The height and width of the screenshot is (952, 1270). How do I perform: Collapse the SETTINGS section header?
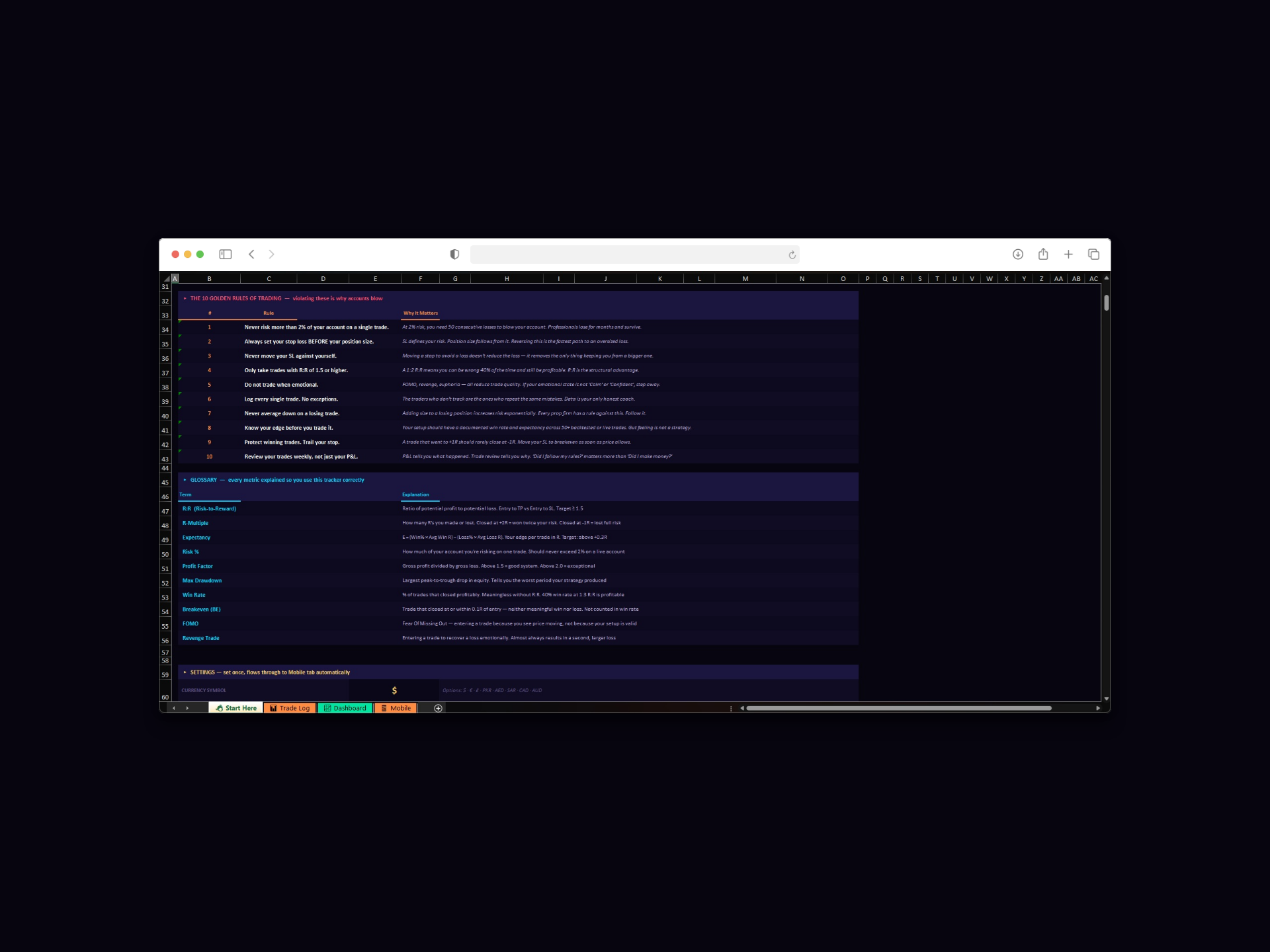pyautogui.click(x=186, y=672)
